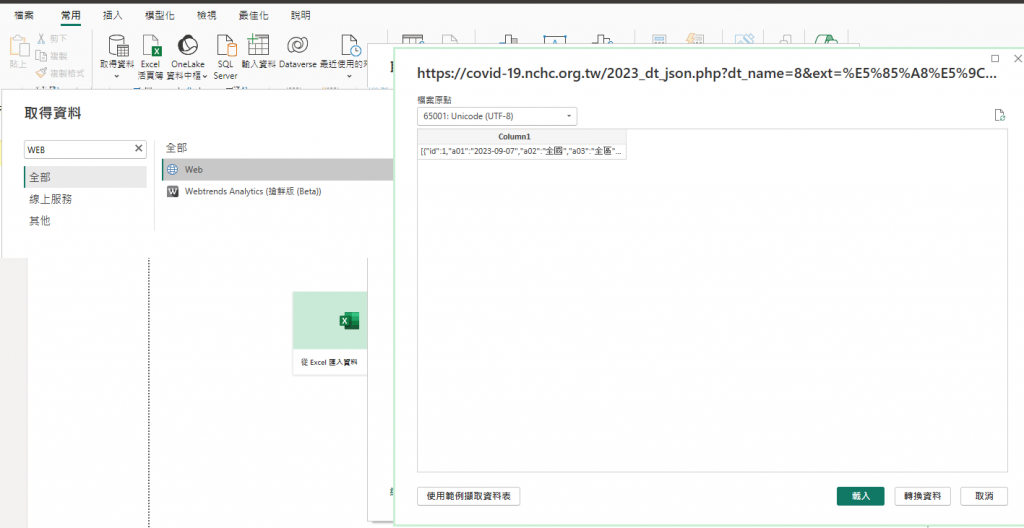Click the 貼上 paste icon
This screenshot has height=528, width=1024.
19,46
